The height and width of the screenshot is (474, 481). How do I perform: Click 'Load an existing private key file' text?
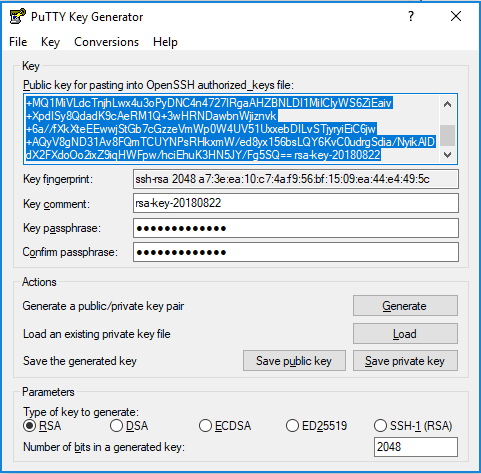(x=97, y=334)
